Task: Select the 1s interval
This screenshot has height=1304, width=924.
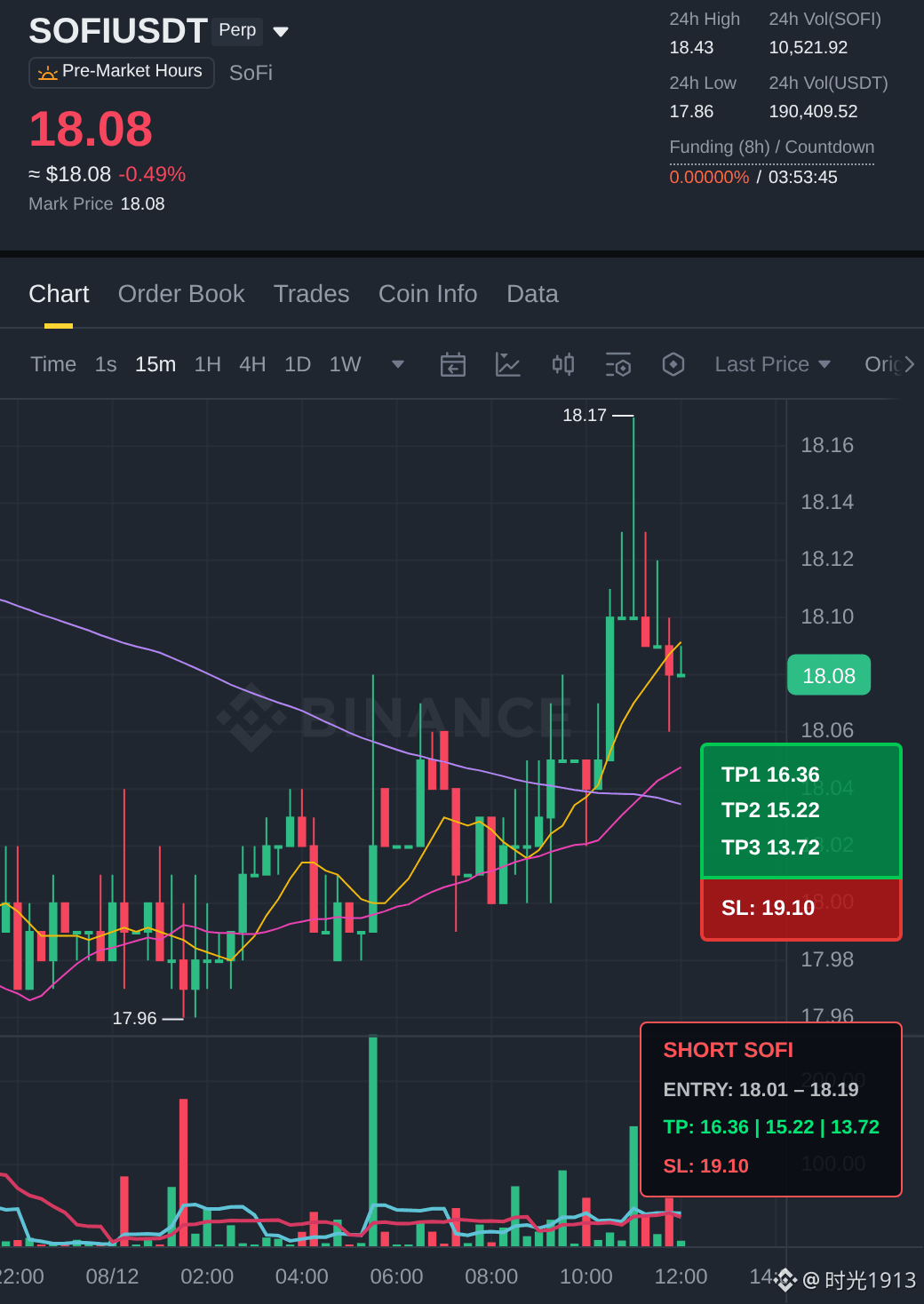Action: point(106,364)
